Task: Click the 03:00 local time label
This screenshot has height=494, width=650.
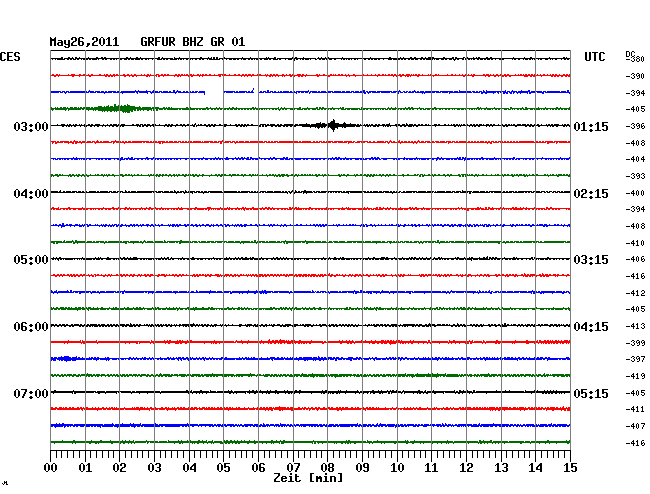Action: coord(31,126)
